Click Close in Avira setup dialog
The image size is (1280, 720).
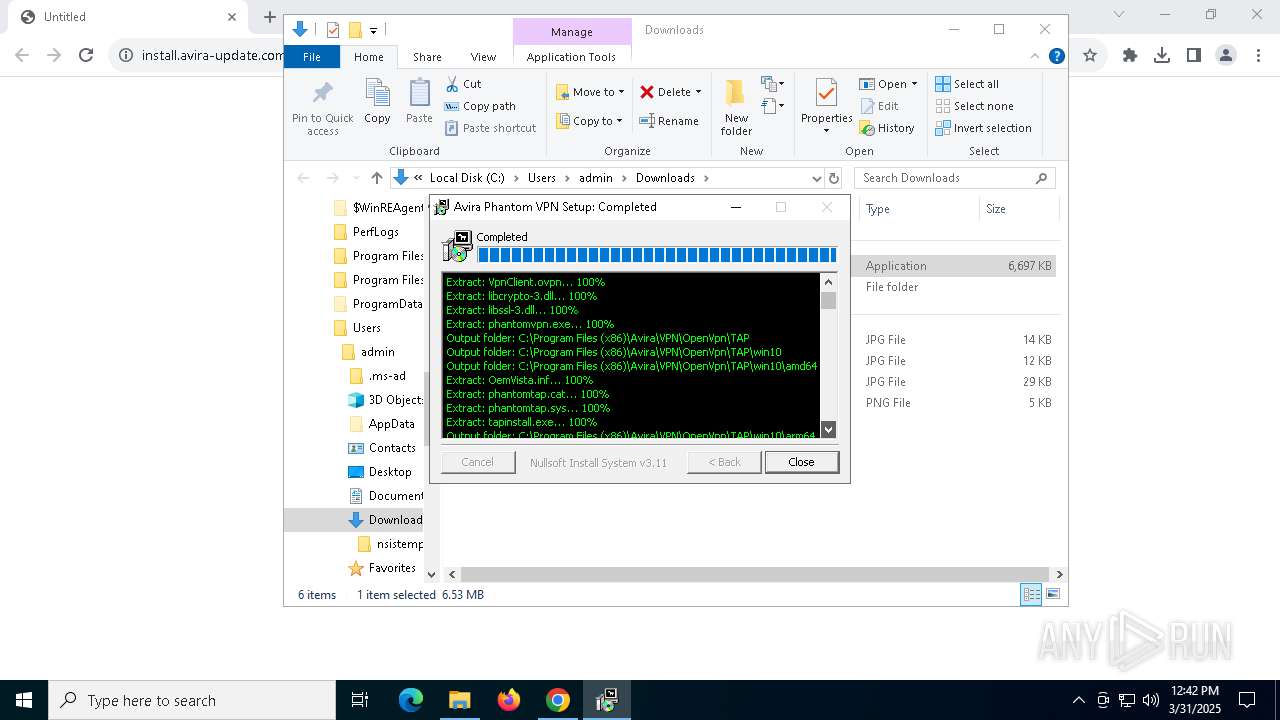pos(801,462)
